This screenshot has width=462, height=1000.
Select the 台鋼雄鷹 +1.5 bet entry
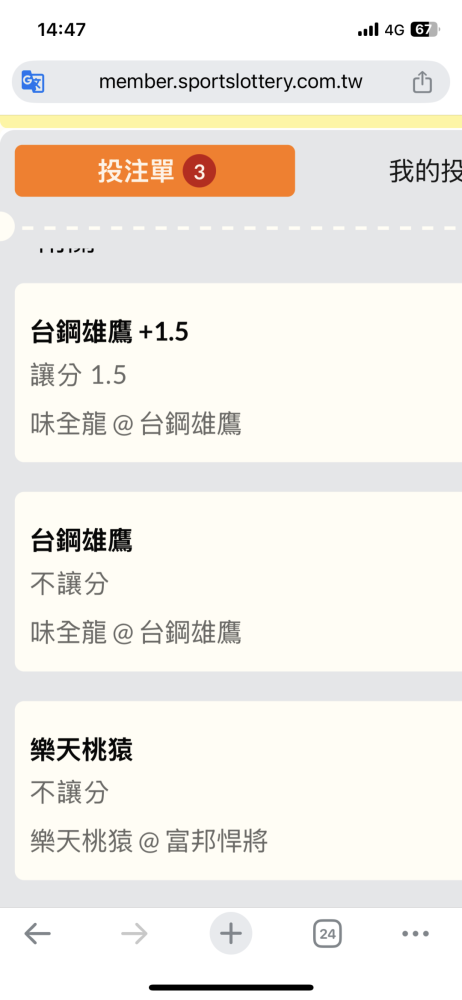pyautogui.click(x=239, y=372)
